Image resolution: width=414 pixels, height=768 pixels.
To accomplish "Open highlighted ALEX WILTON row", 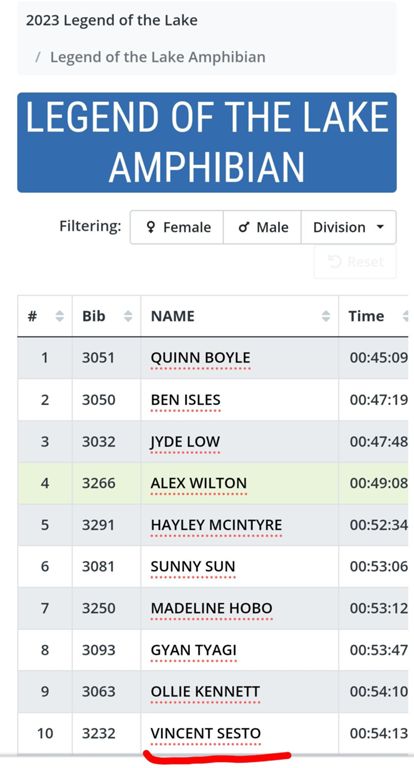I will (213, 483).
